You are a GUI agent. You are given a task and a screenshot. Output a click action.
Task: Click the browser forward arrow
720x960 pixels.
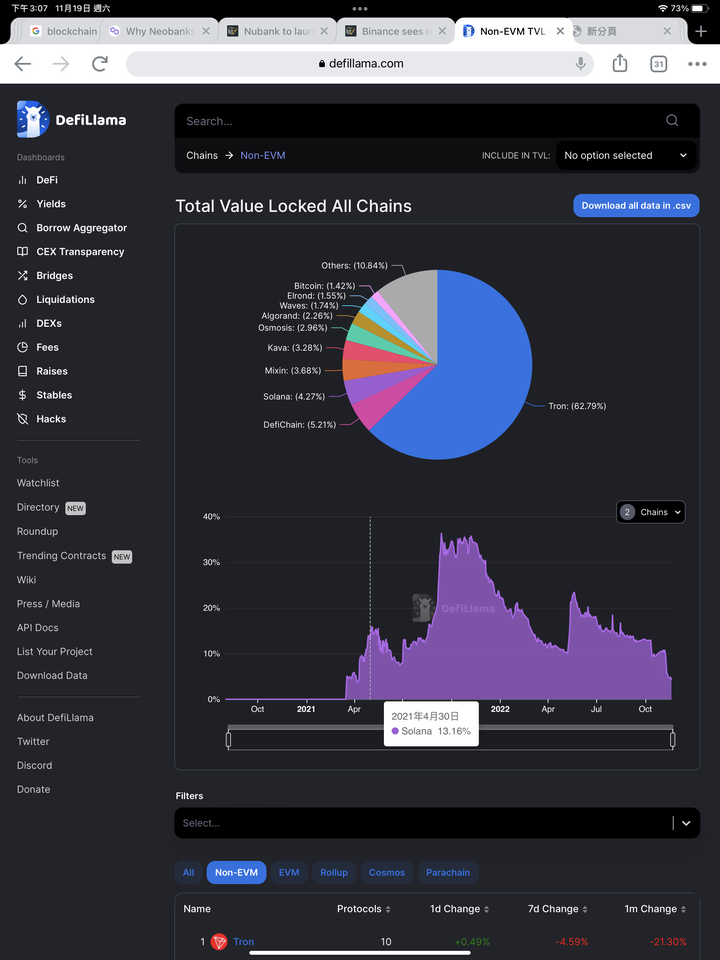point(61,64)
